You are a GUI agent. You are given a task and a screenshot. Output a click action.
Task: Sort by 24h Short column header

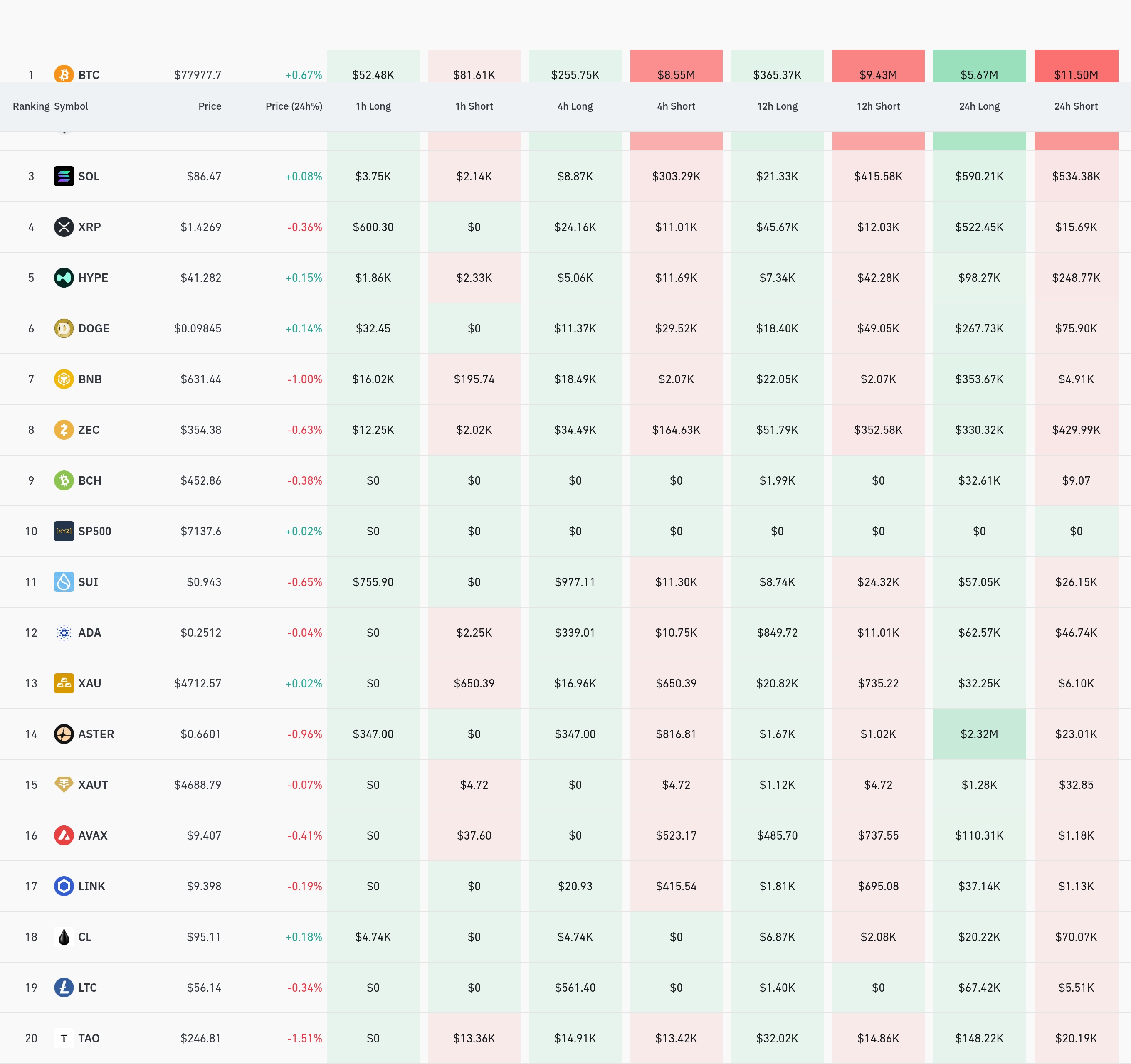[x=1075, y=106]
